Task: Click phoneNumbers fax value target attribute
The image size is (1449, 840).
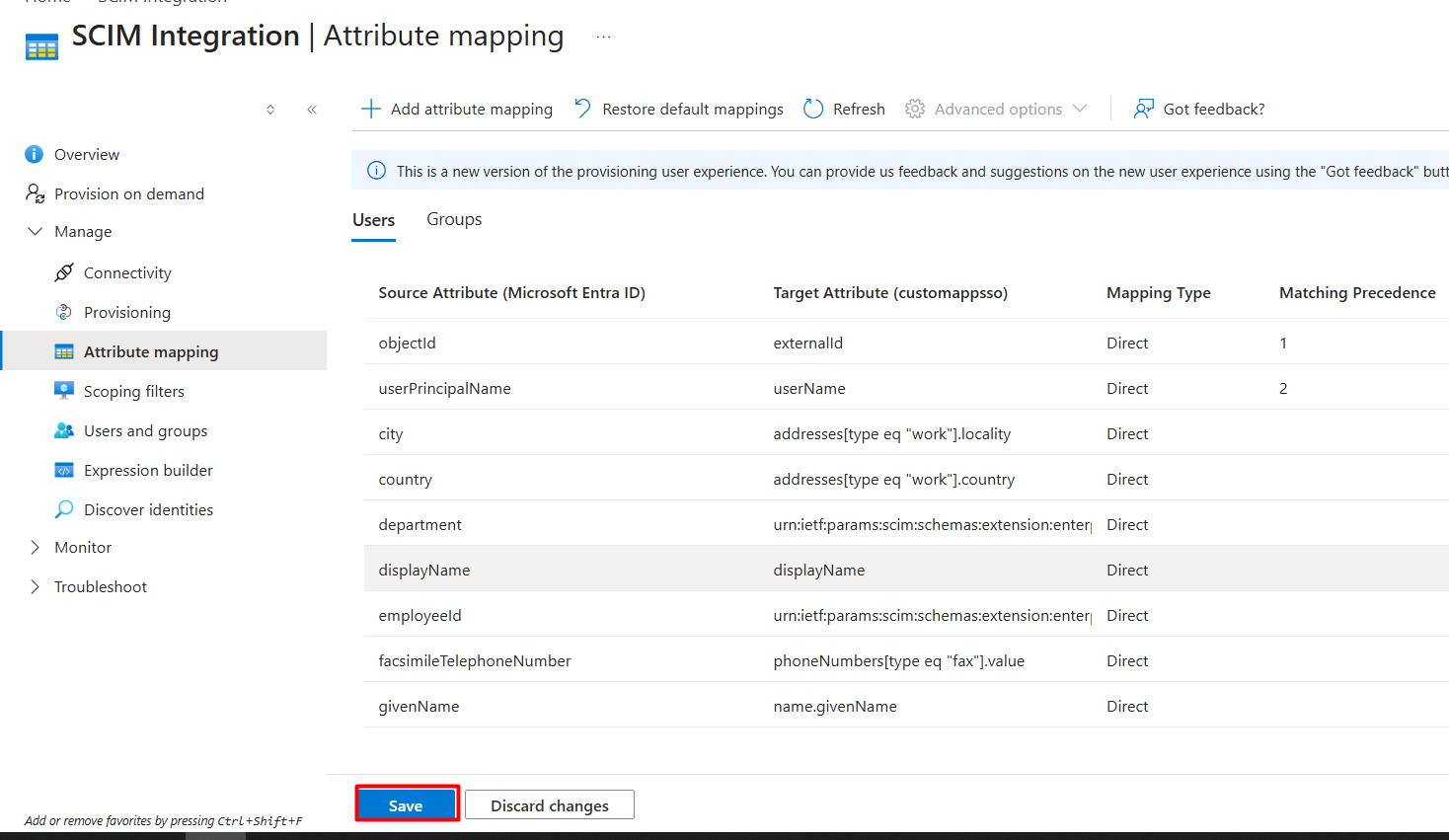Action: pyautogui.click(x=899, y=660)
